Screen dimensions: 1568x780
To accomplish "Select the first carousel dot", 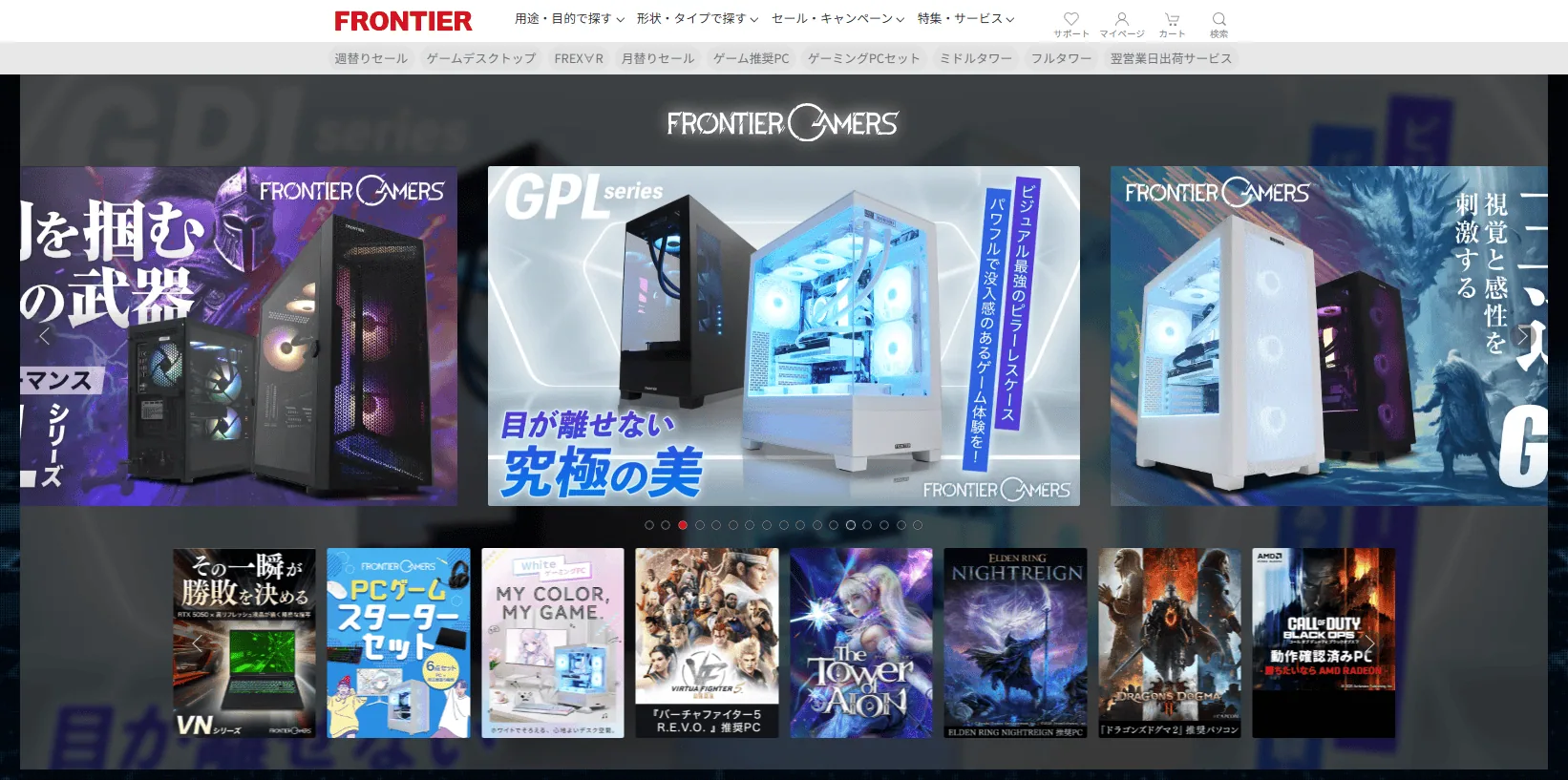I will pos(649,525).
